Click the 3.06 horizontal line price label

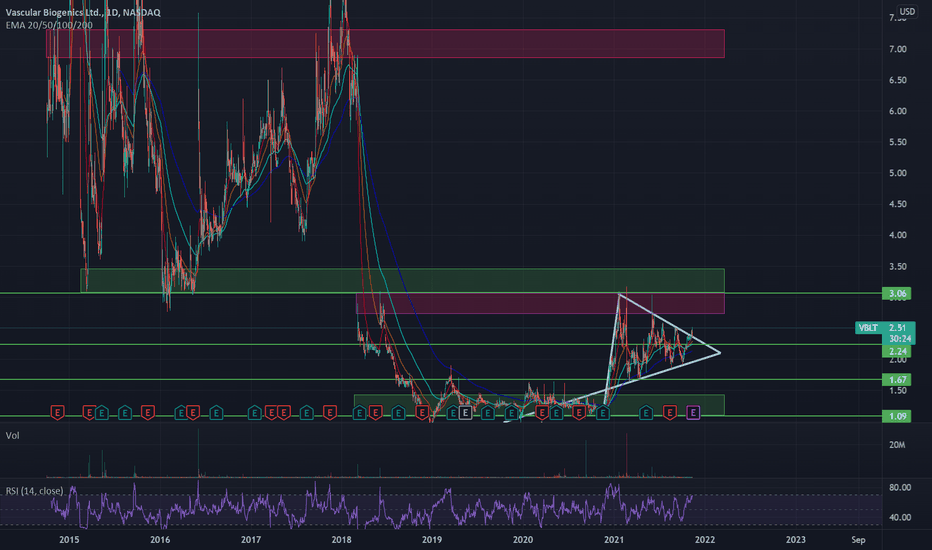pyautogui.click(x=897, y=293)
